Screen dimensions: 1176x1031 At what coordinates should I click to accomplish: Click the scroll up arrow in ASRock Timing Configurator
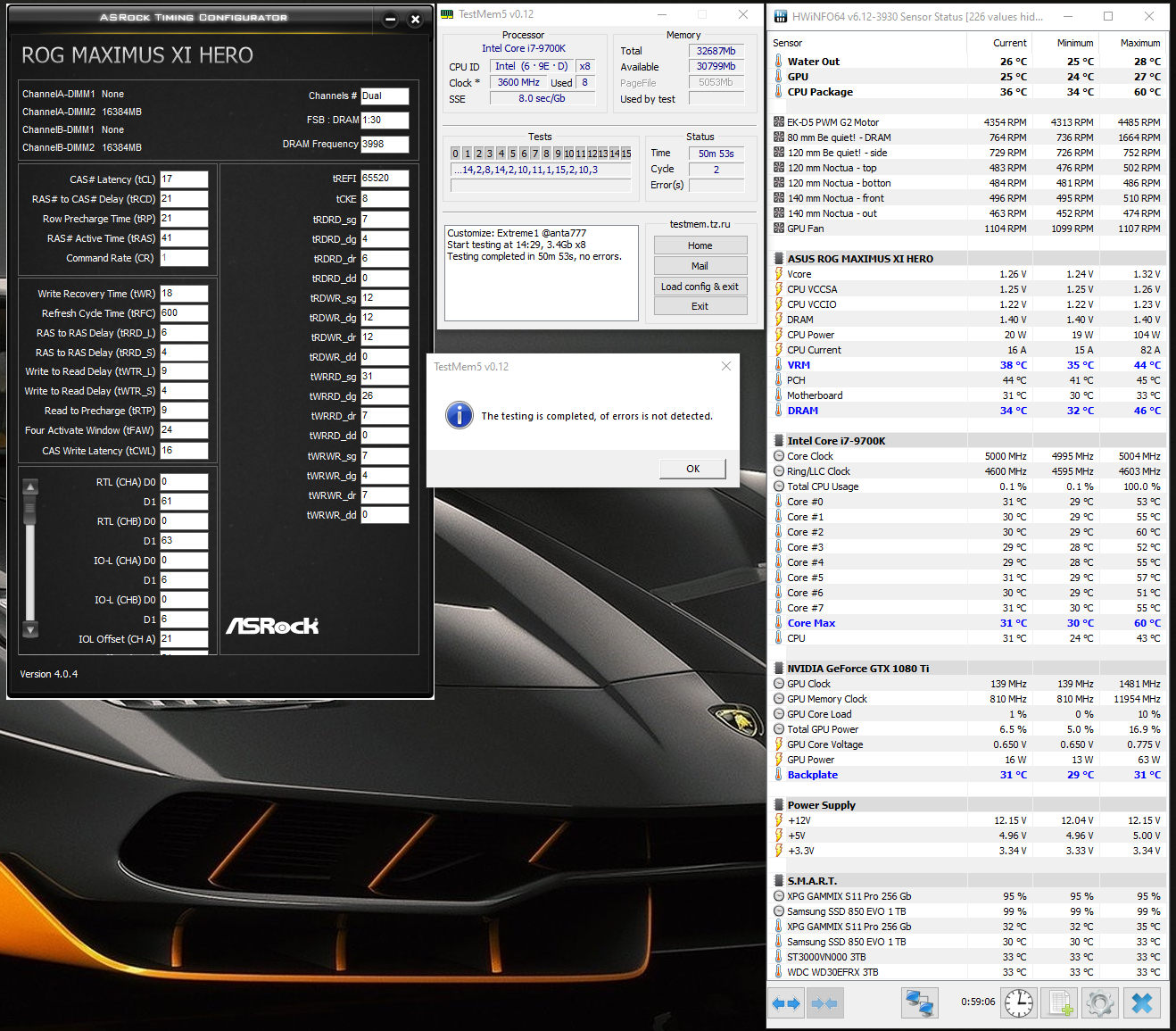tap(30, 487)
